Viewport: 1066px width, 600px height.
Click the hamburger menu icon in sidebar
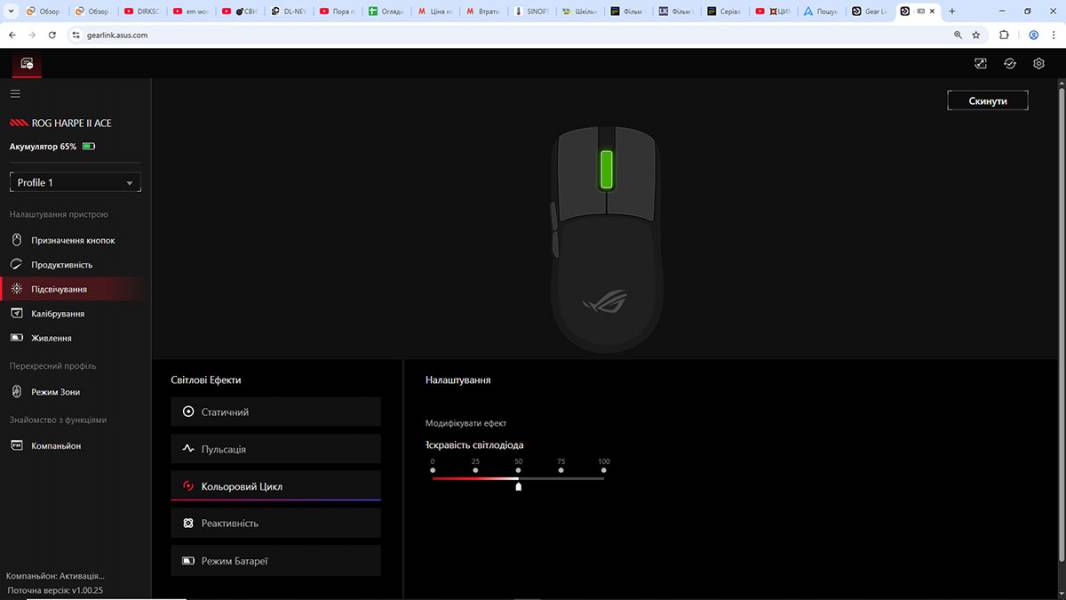[x=15, y=94]
